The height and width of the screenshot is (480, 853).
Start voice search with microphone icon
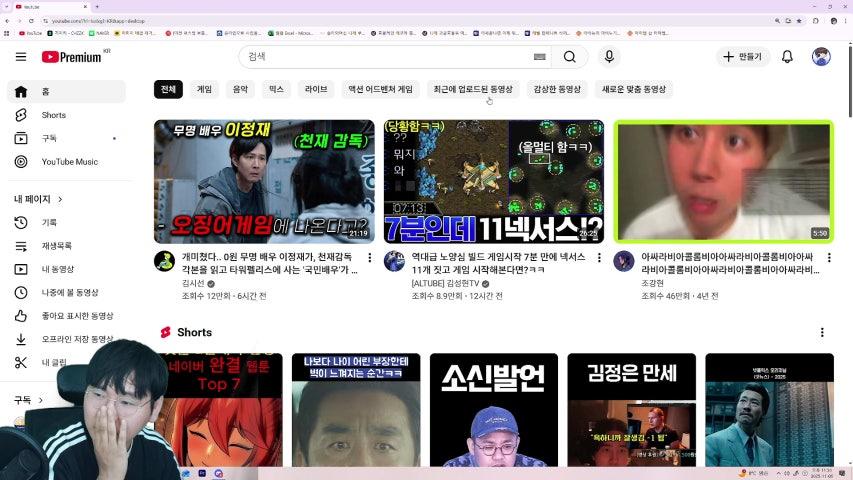pyautogui.click(x=609, y=57)
